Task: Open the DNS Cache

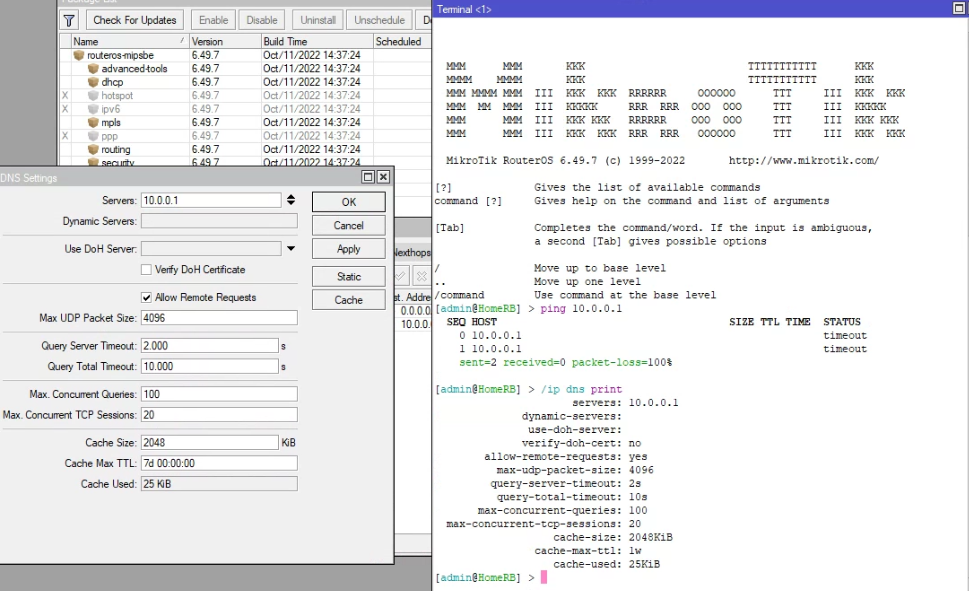Action: tap(349, 300)
